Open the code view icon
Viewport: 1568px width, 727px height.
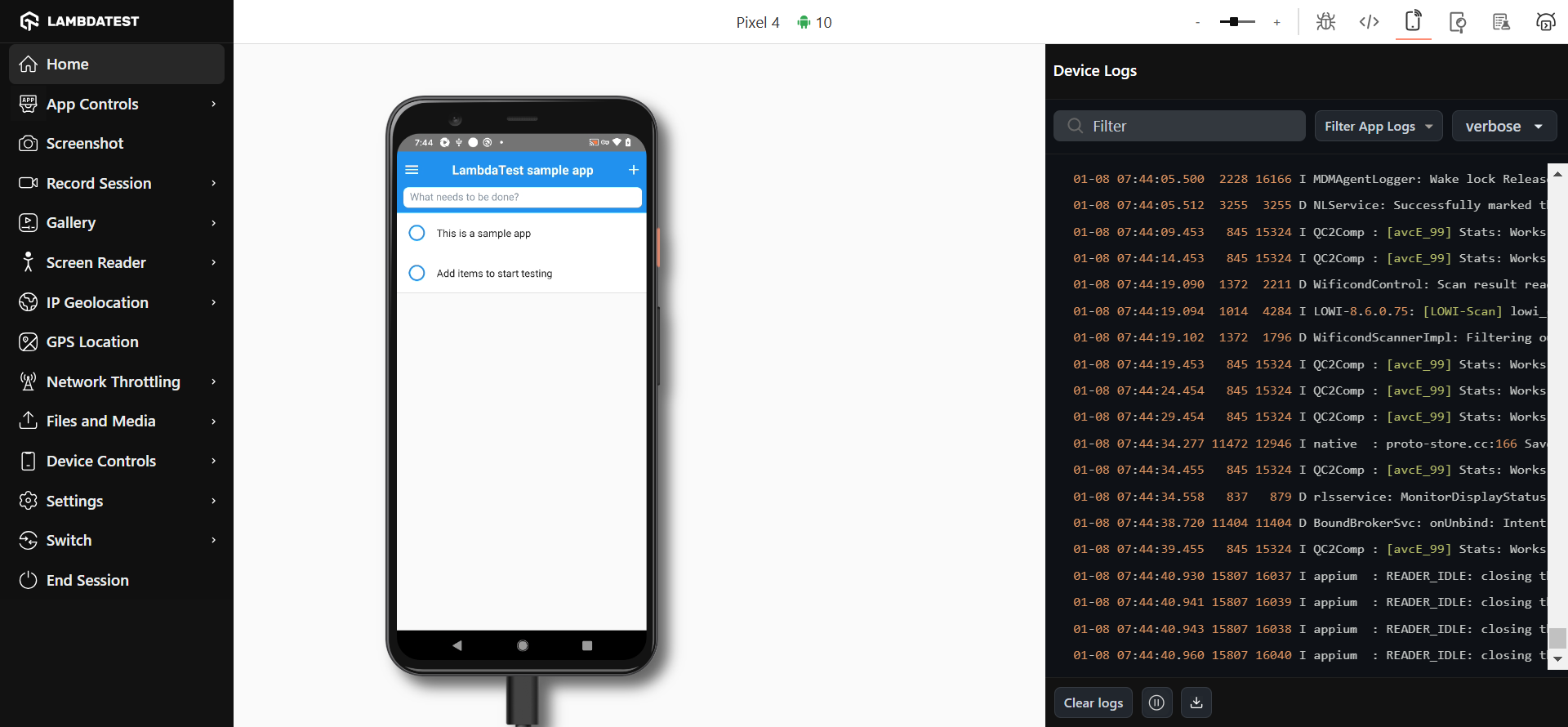point(1370,22)
